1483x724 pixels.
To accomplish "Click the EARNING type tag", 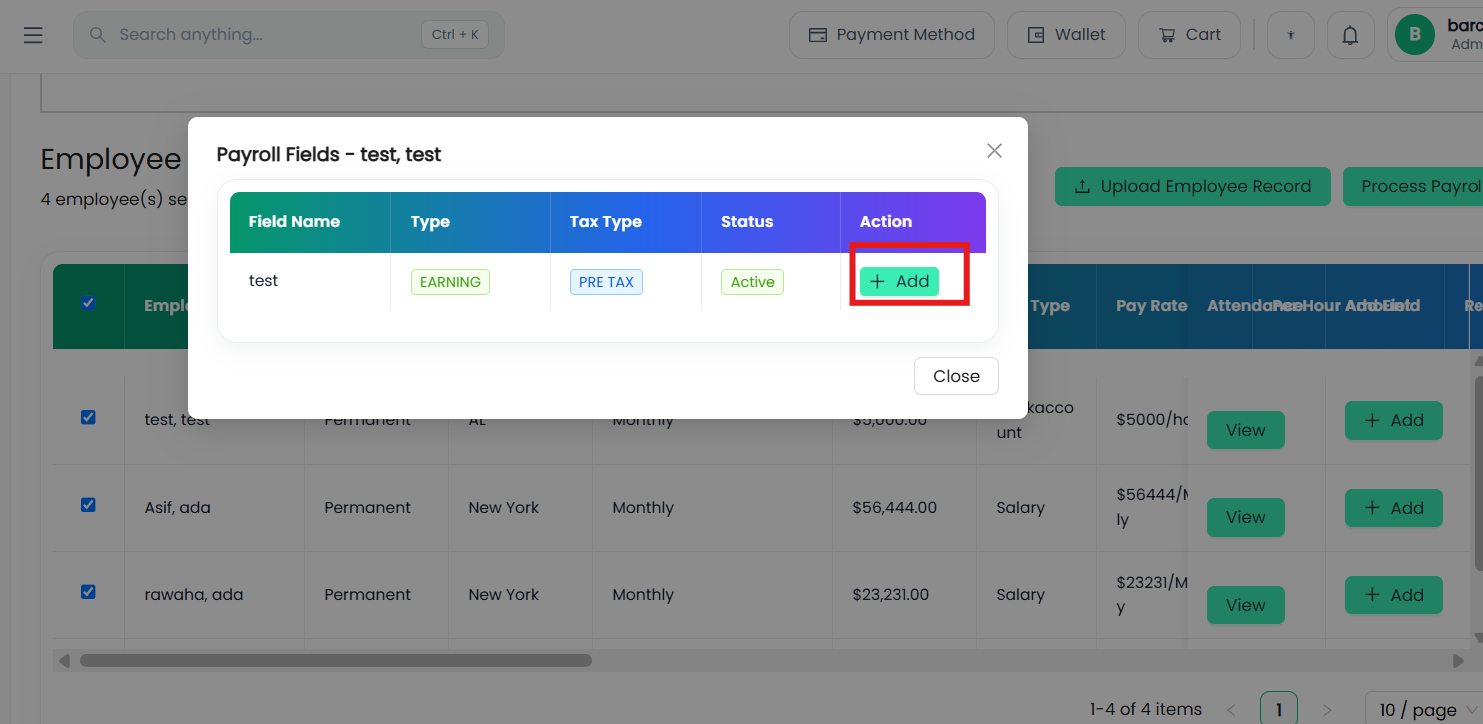I will pos(450,282).
